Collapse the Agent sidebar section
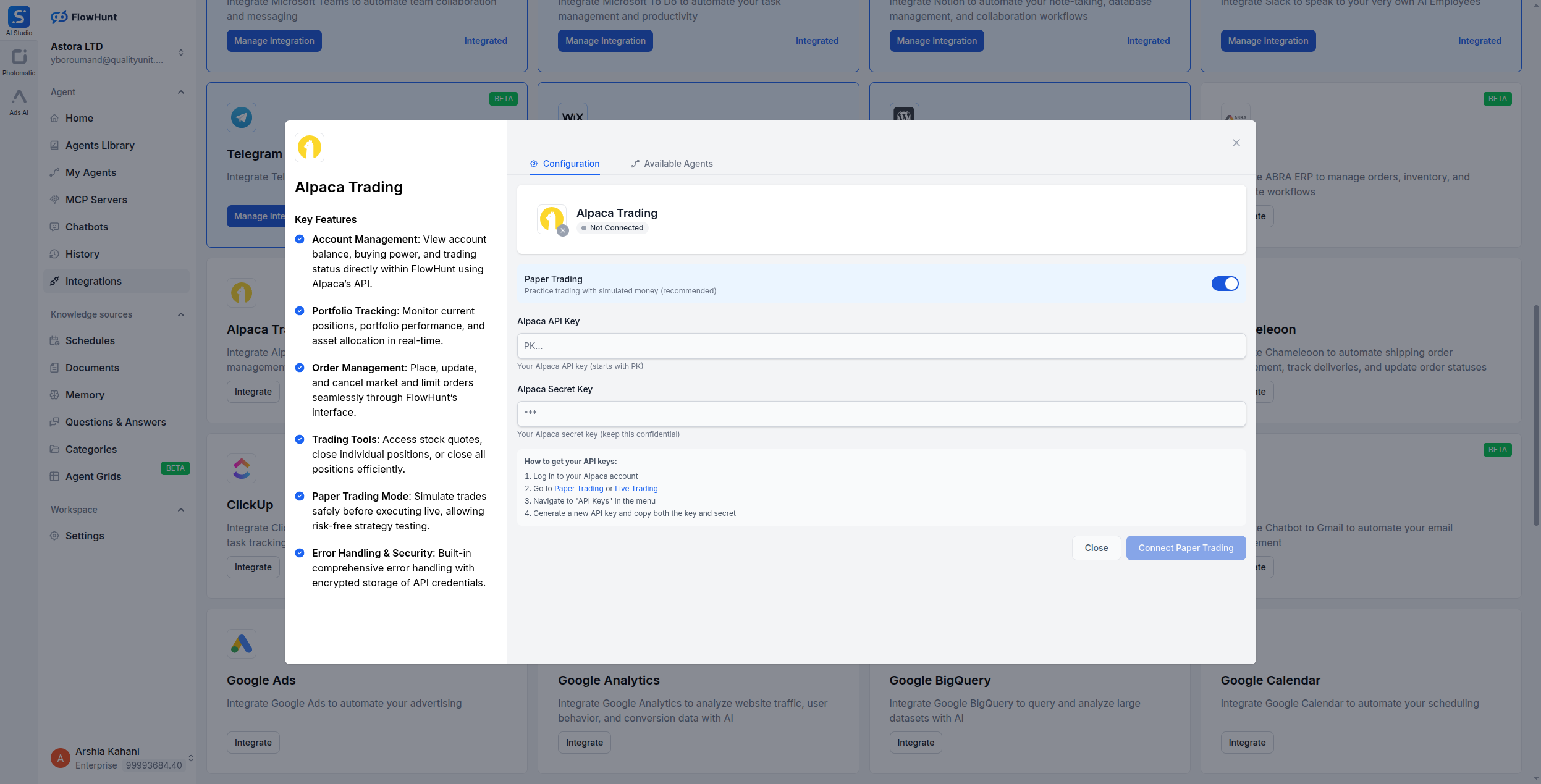The width and height of the screenshot is (1541, 784). [x=180, y=92]
